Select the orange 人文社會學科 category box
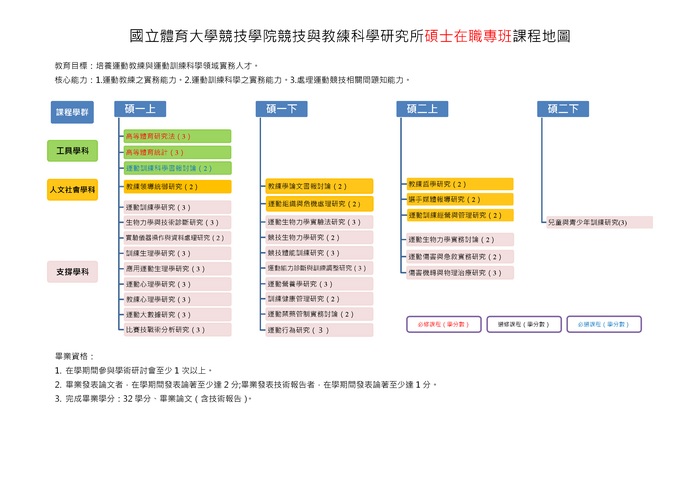The height and width of the screenshot is (495, 700). [x=72, y=189]
